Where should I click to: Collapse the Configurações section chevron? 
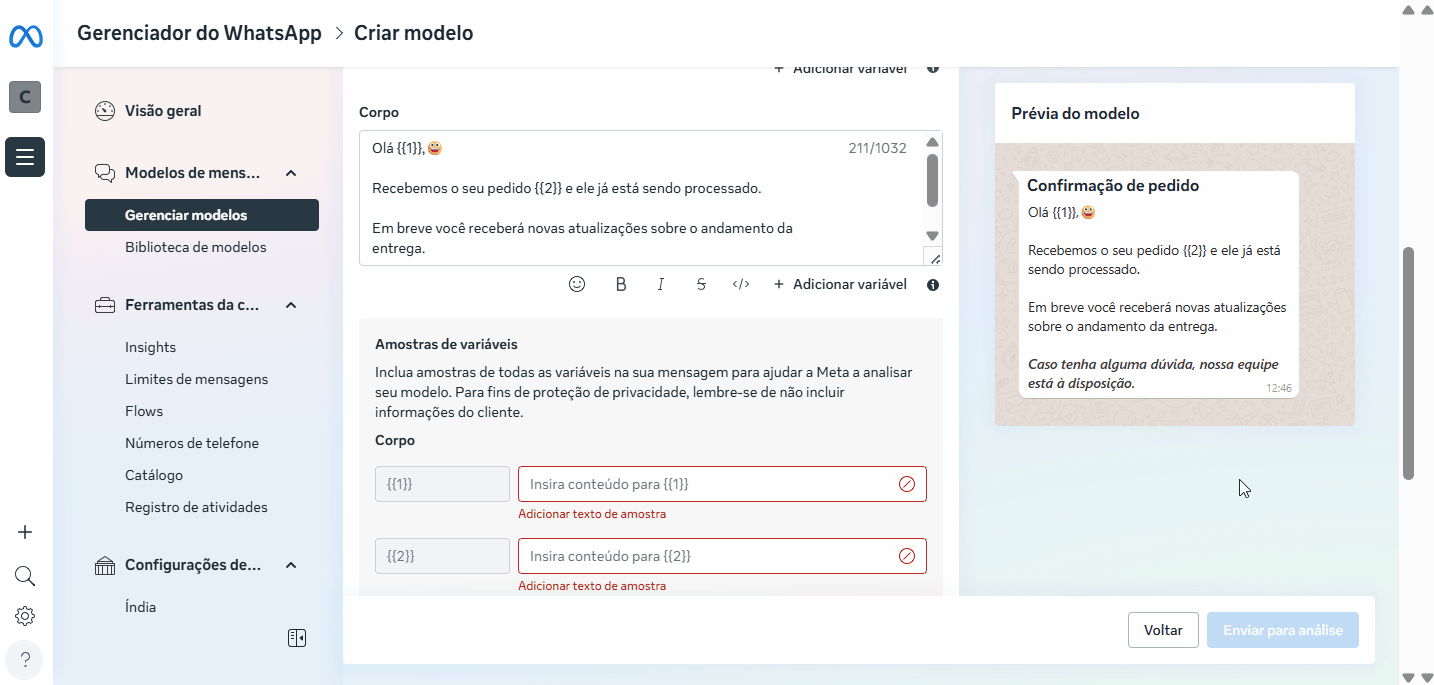coord(291,565)
